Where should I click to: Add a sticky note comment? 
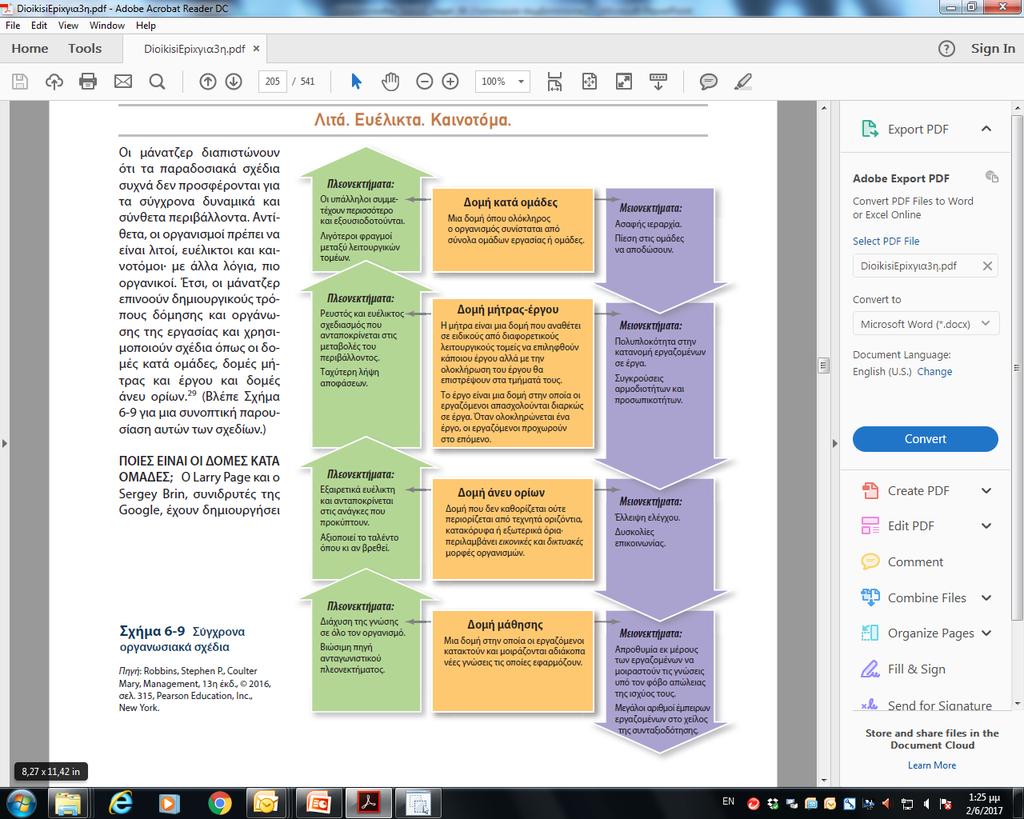pos(709,82)
